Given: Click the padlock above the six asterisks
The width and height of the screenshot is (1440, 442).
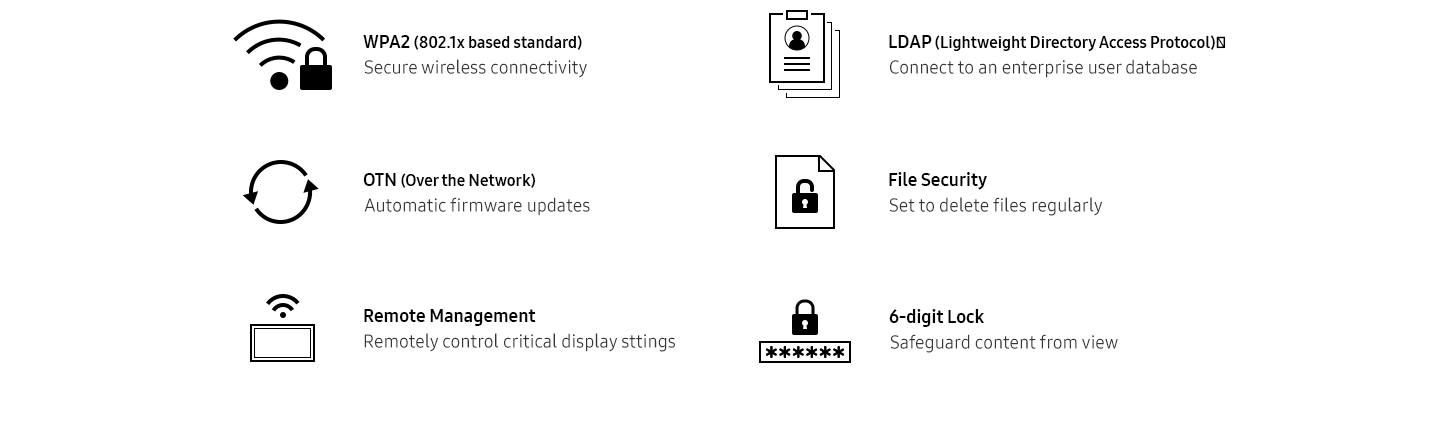Looking at the screenshot, I should click(805, 318).
